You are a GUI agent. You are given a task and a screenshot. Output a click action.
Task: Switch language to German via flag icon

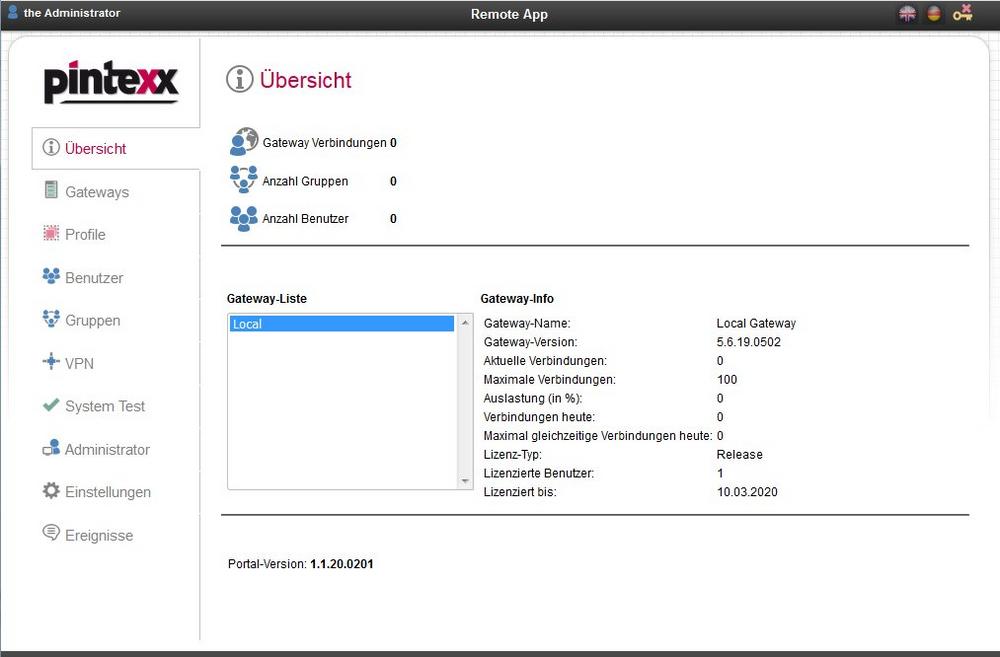click(934, 14)
